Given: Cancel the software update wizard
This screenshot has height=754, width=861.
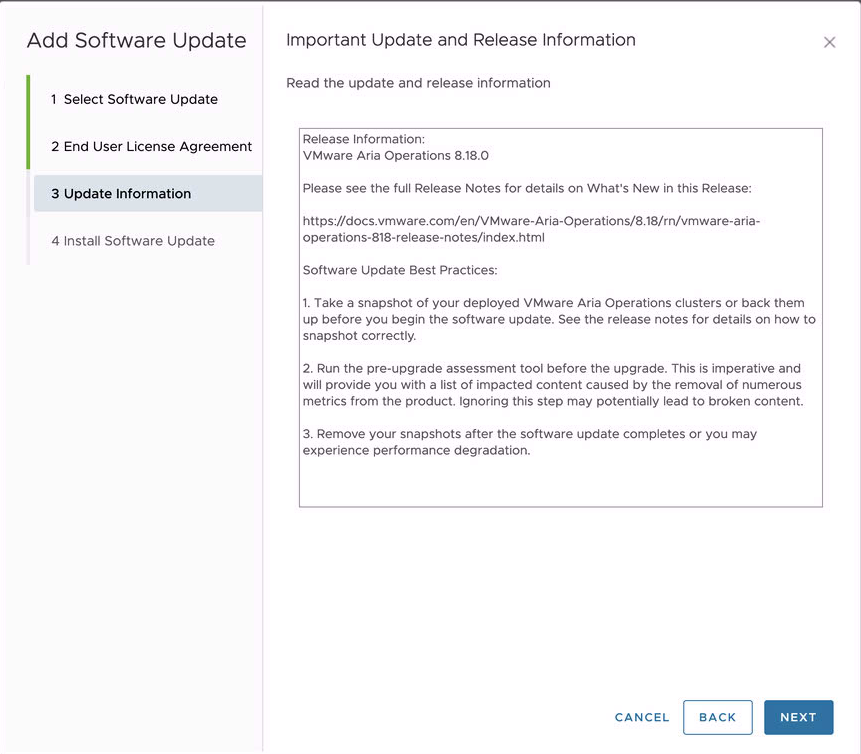Looking at the screenshot, I should click(x=642, y=717).
